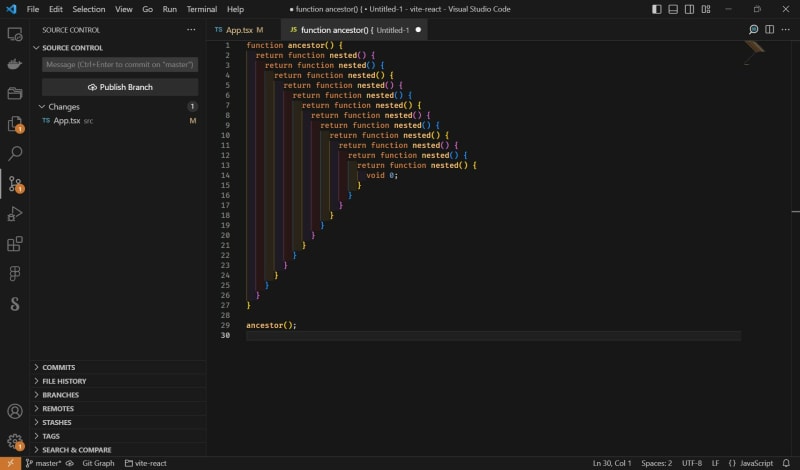
Task: Click the void 0; statement on line 14
Action: click(x=382, y=175)
